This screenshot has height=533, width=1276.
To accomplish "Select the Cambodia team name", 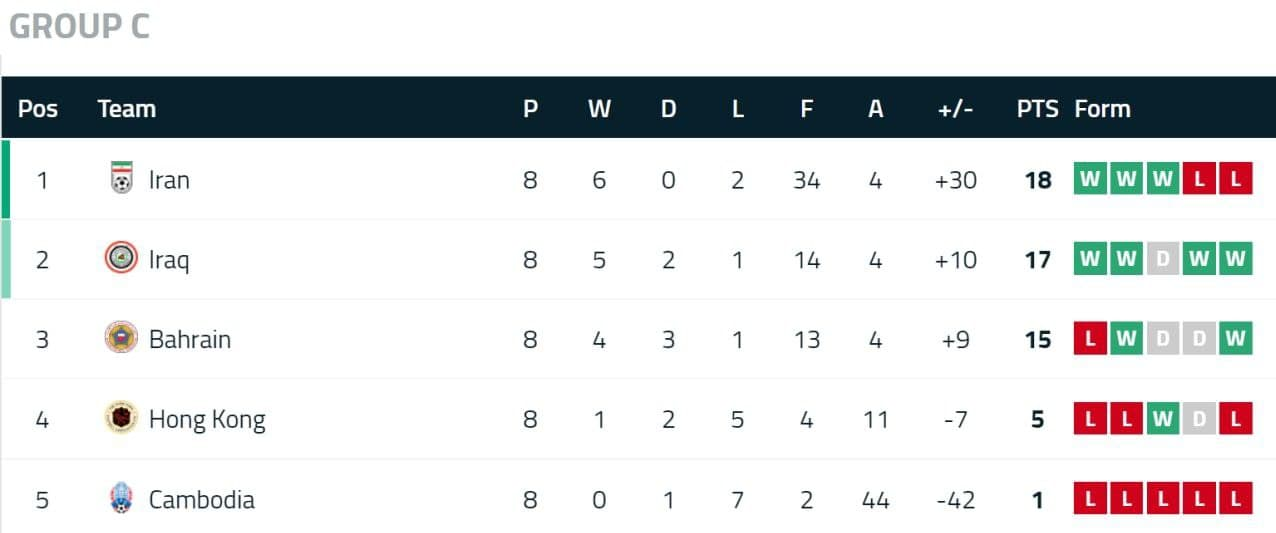I will tap(201, 499).
